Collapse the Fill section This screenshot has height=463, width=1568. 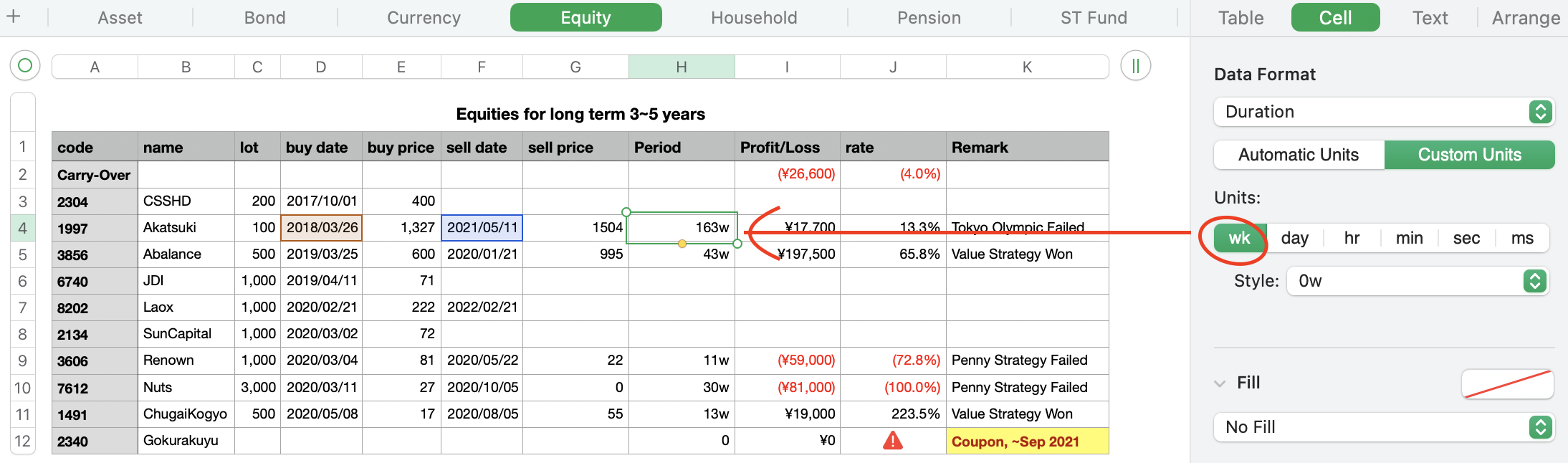click(x=1220, y=383)
